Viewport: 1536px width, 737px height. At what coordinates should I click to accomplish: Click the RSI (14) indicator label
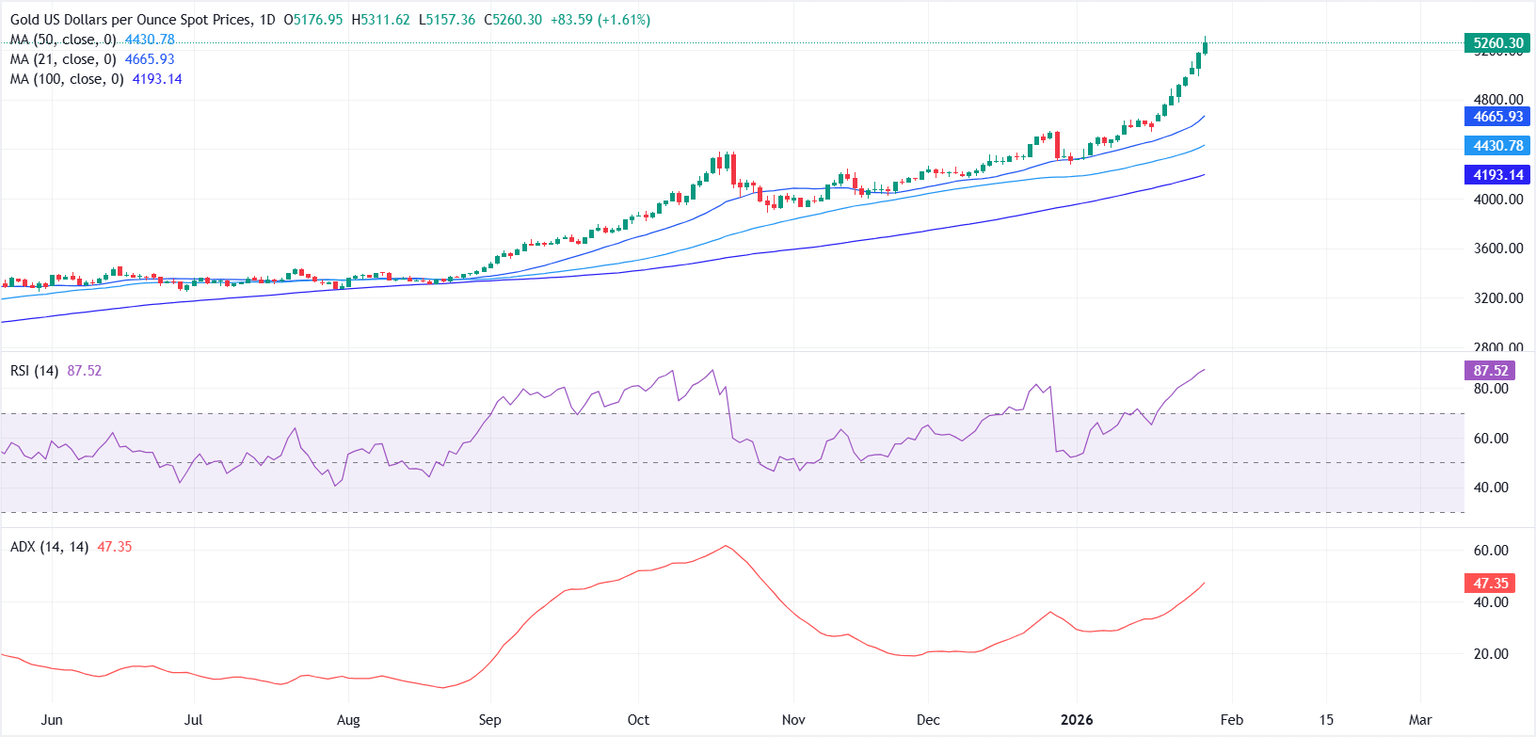pos(32,371)
